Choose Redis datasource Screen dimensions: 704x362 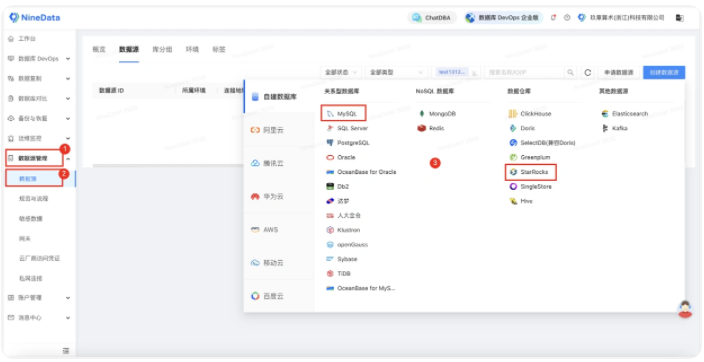point(431,128)
